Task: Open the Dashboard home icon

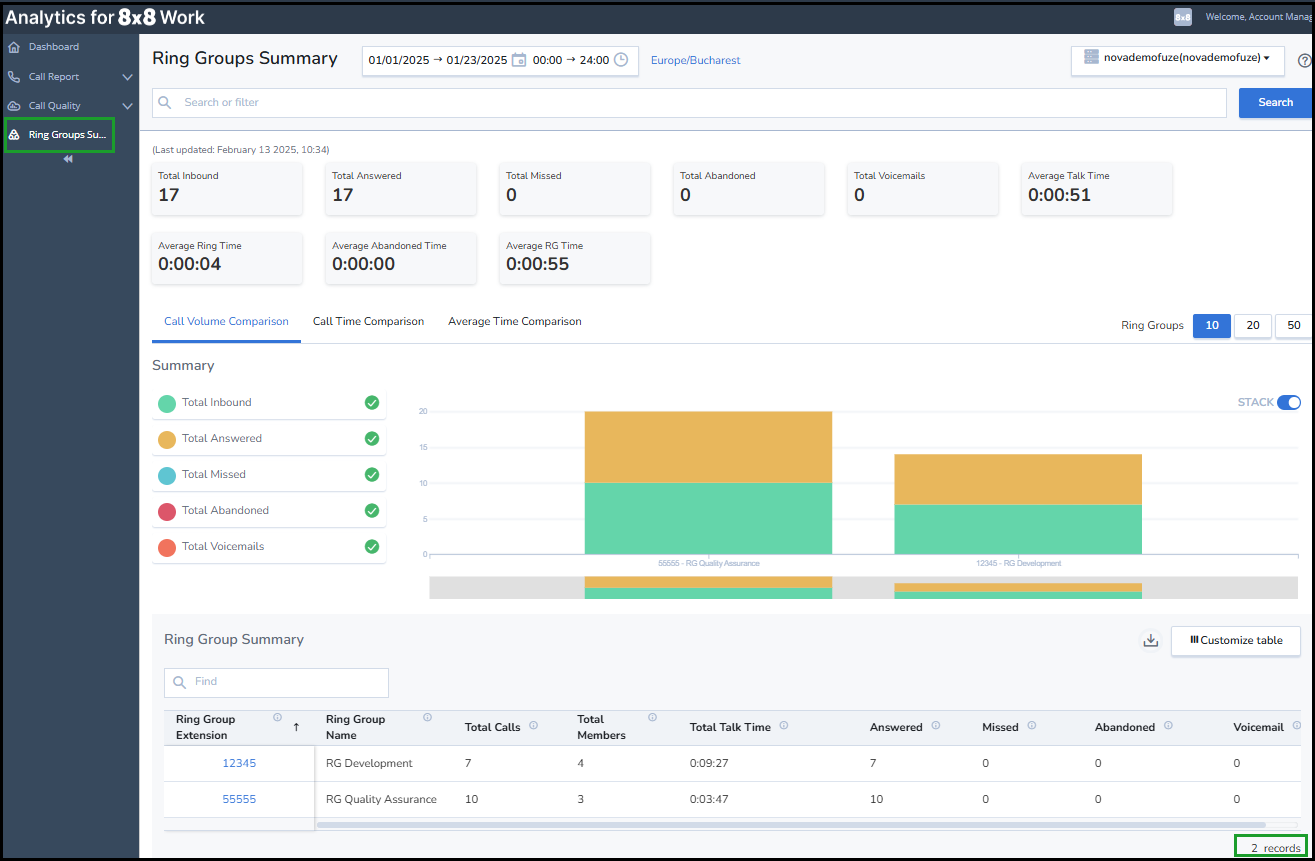Action: point(14,47)
